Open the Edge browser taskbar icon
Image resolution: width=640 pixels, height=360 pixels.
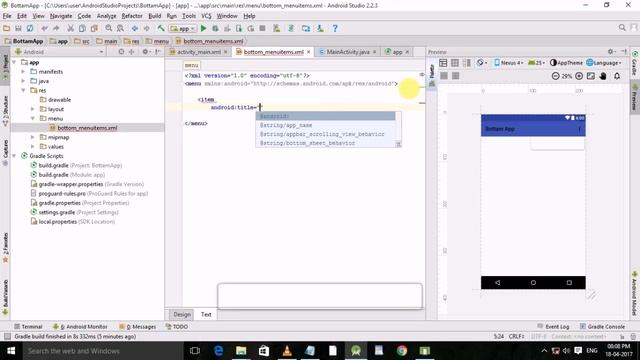[x=218, y=351]
